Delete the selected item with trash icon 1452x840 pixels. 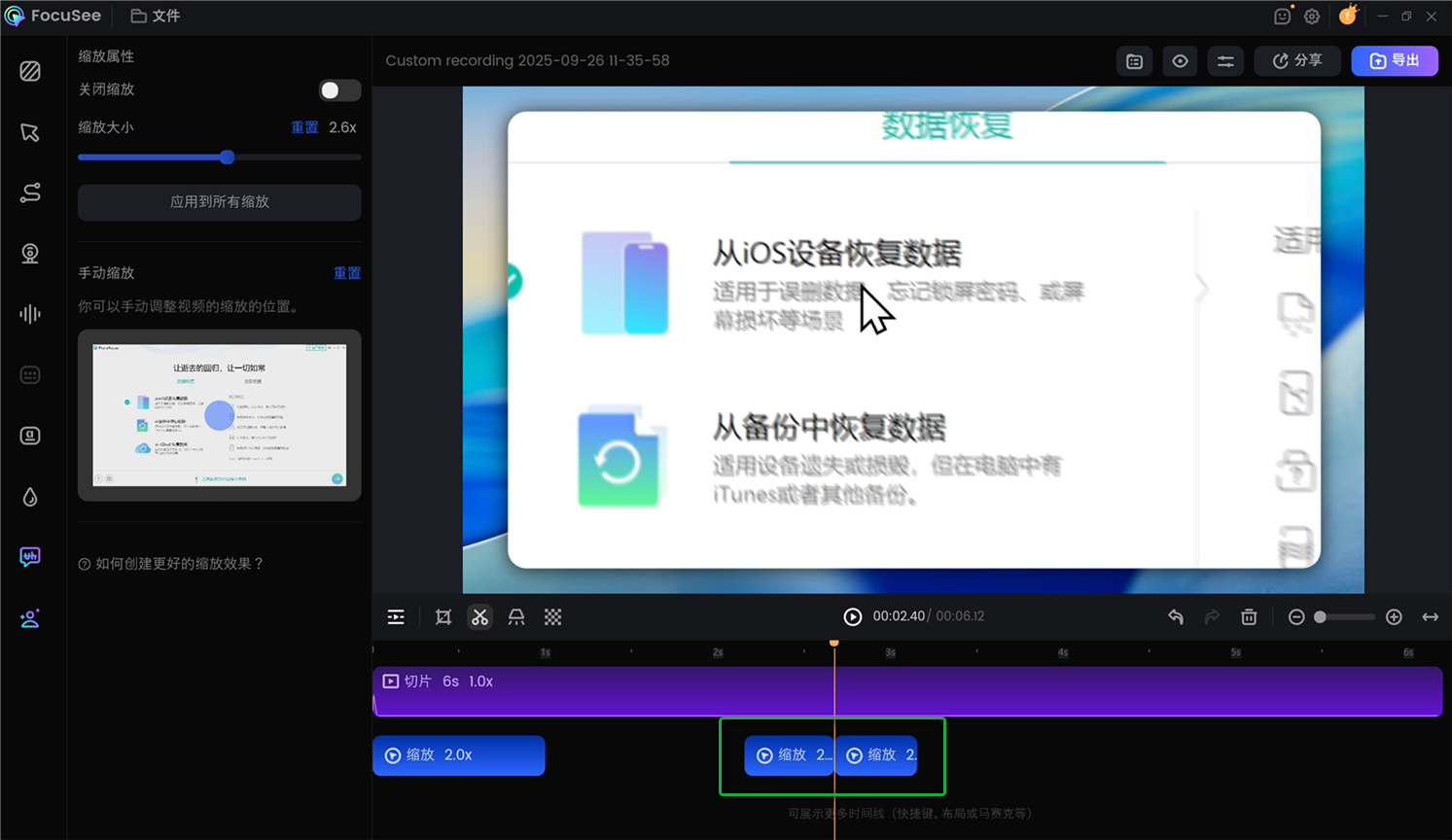[1249, 616]
